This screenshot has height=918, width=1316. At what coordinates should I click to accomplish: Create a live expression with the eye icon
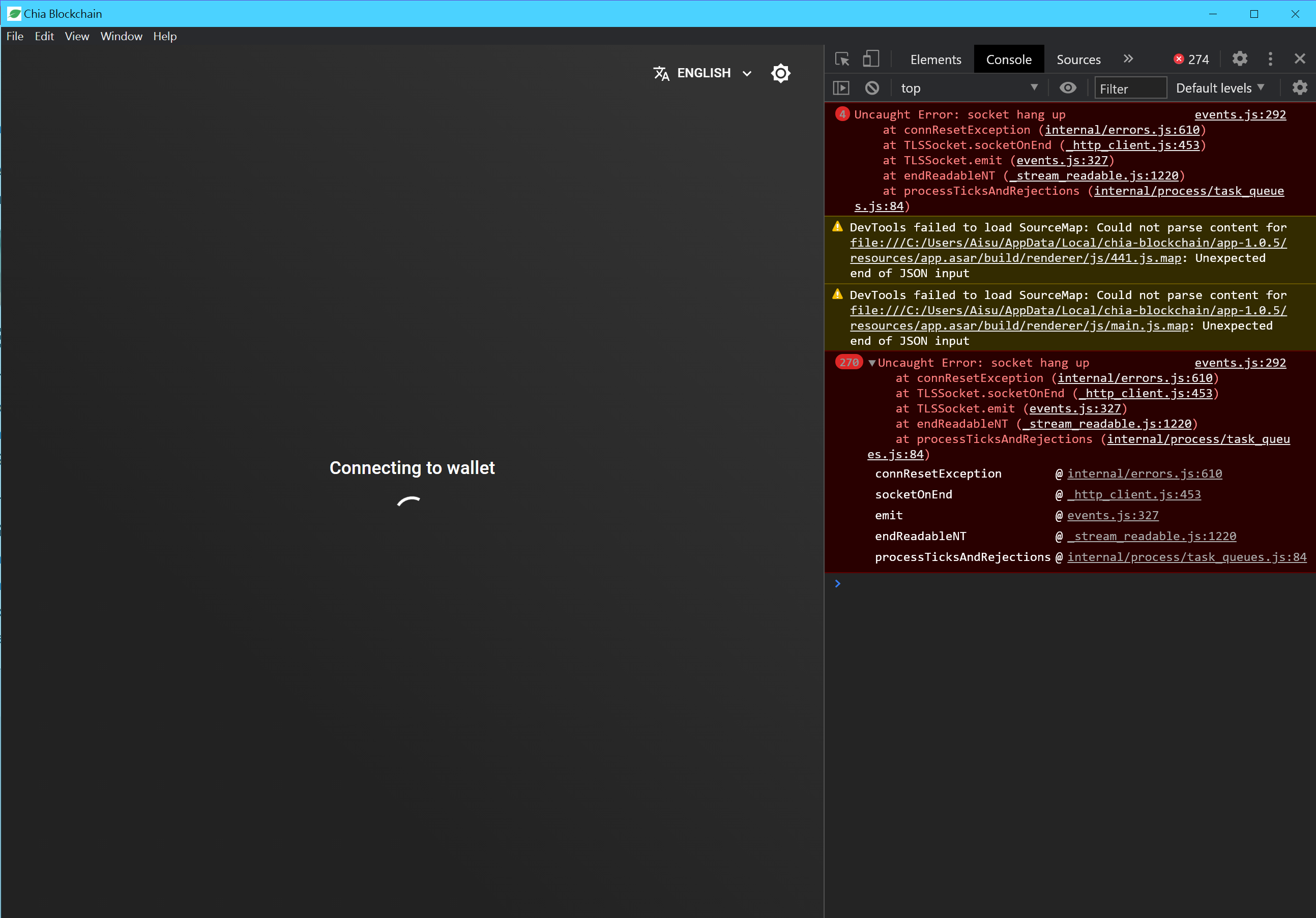(1068, 87)
